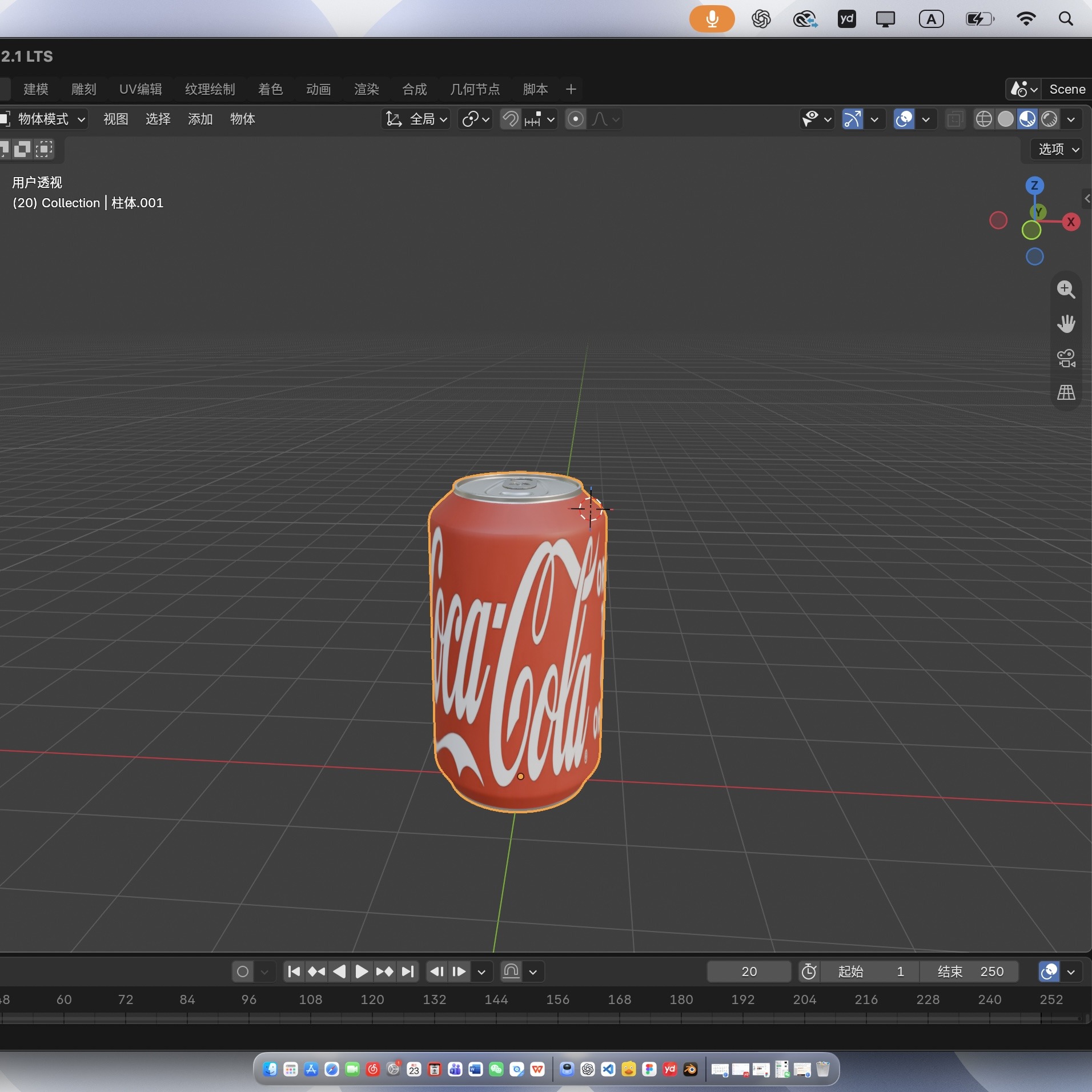
Task: Switch to 合成 workspace tab
Action: click(x=415, y=89)
